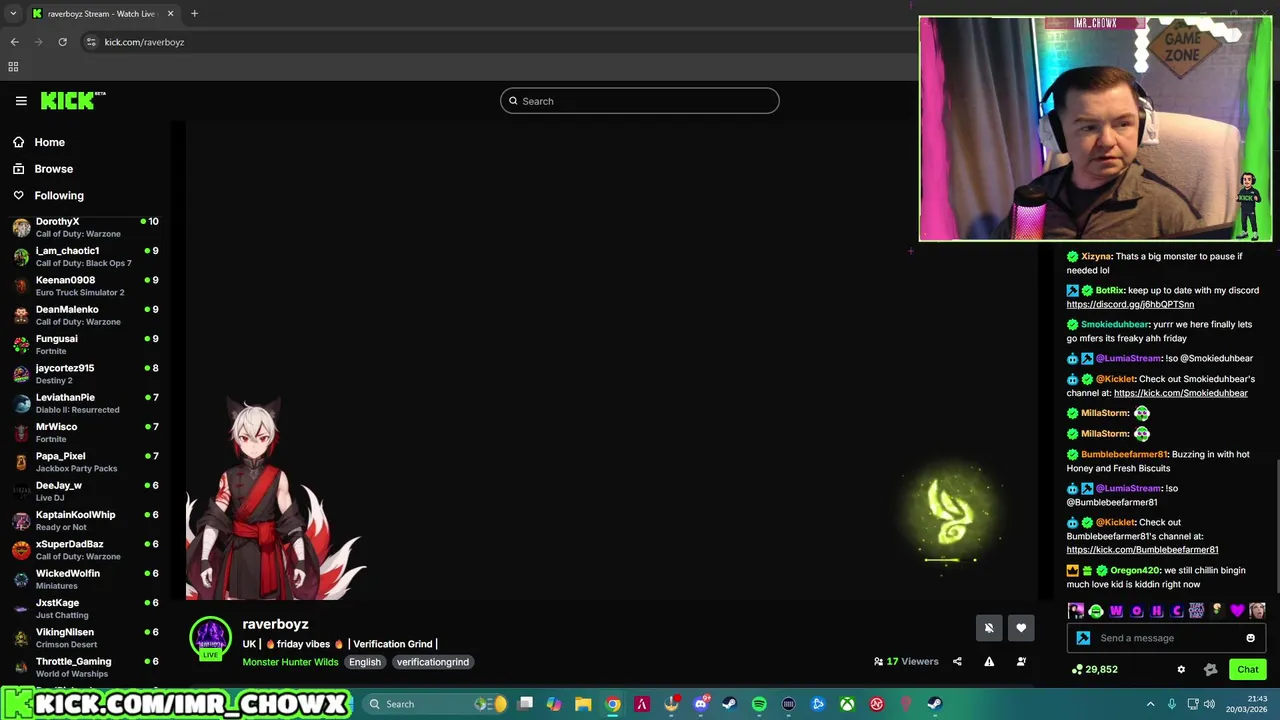Click the splat icon beside Chat button
The height and width of the screenshot is (720, 1280).
[1210, 670]
